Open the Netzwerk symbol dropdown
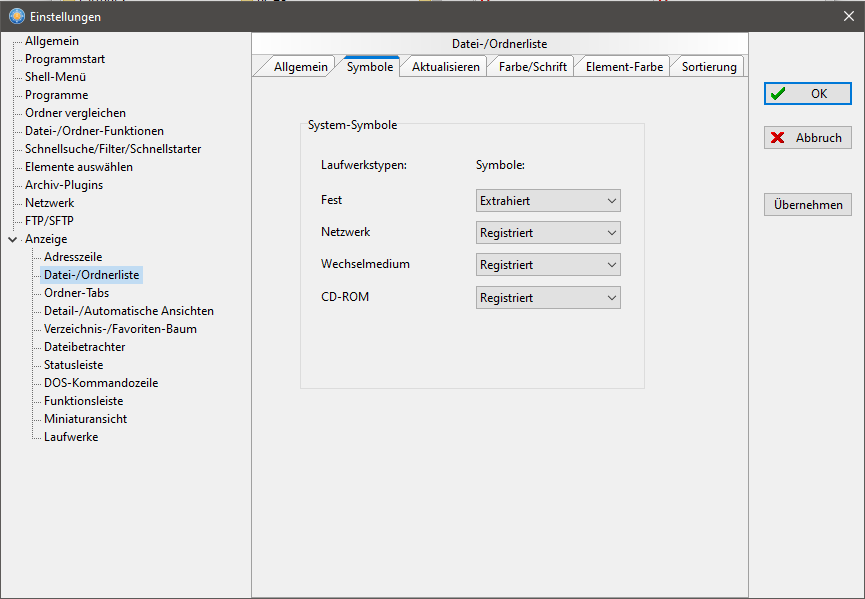The image size is (865, 599). coord(548,233)
